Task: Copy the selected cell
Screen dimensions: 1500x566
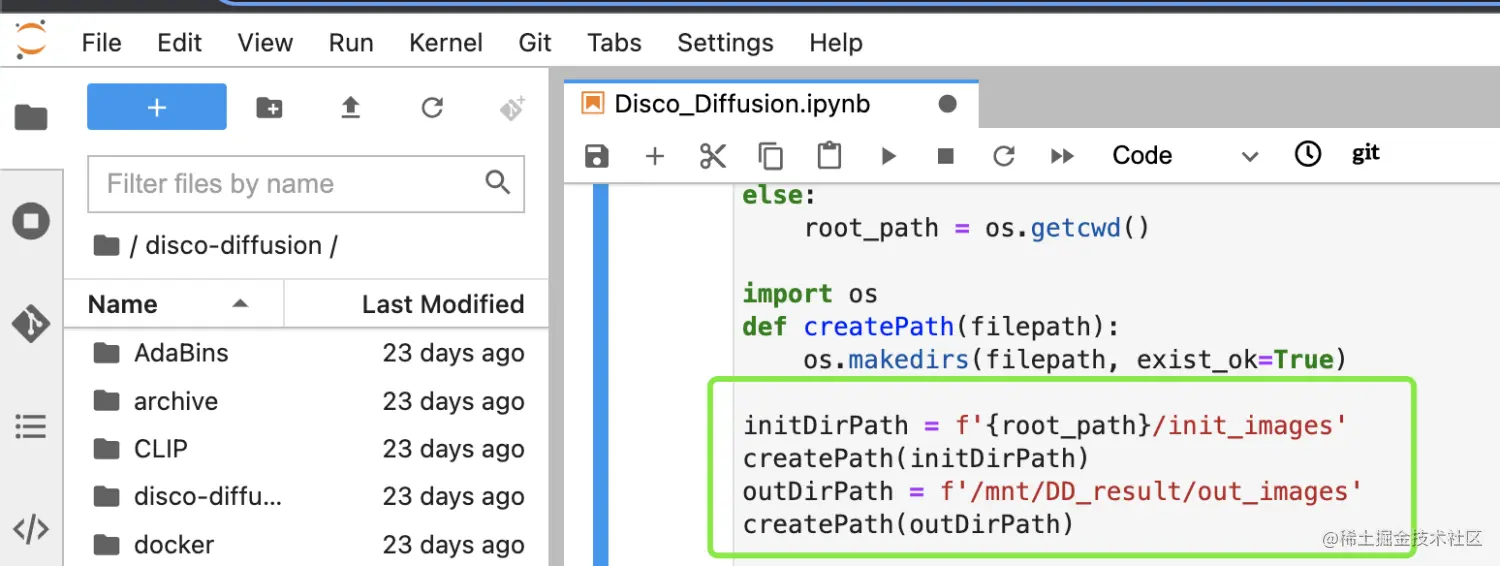Action: (771, 156)
